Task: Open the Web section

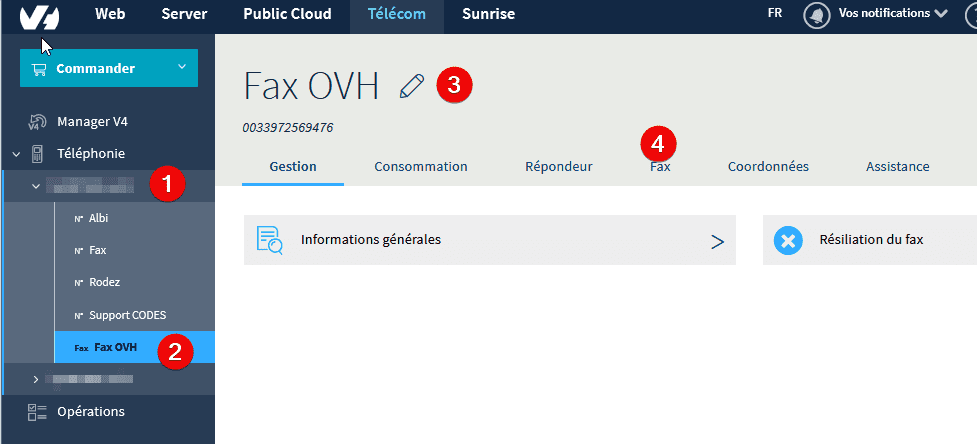Action: click(110, 14)
